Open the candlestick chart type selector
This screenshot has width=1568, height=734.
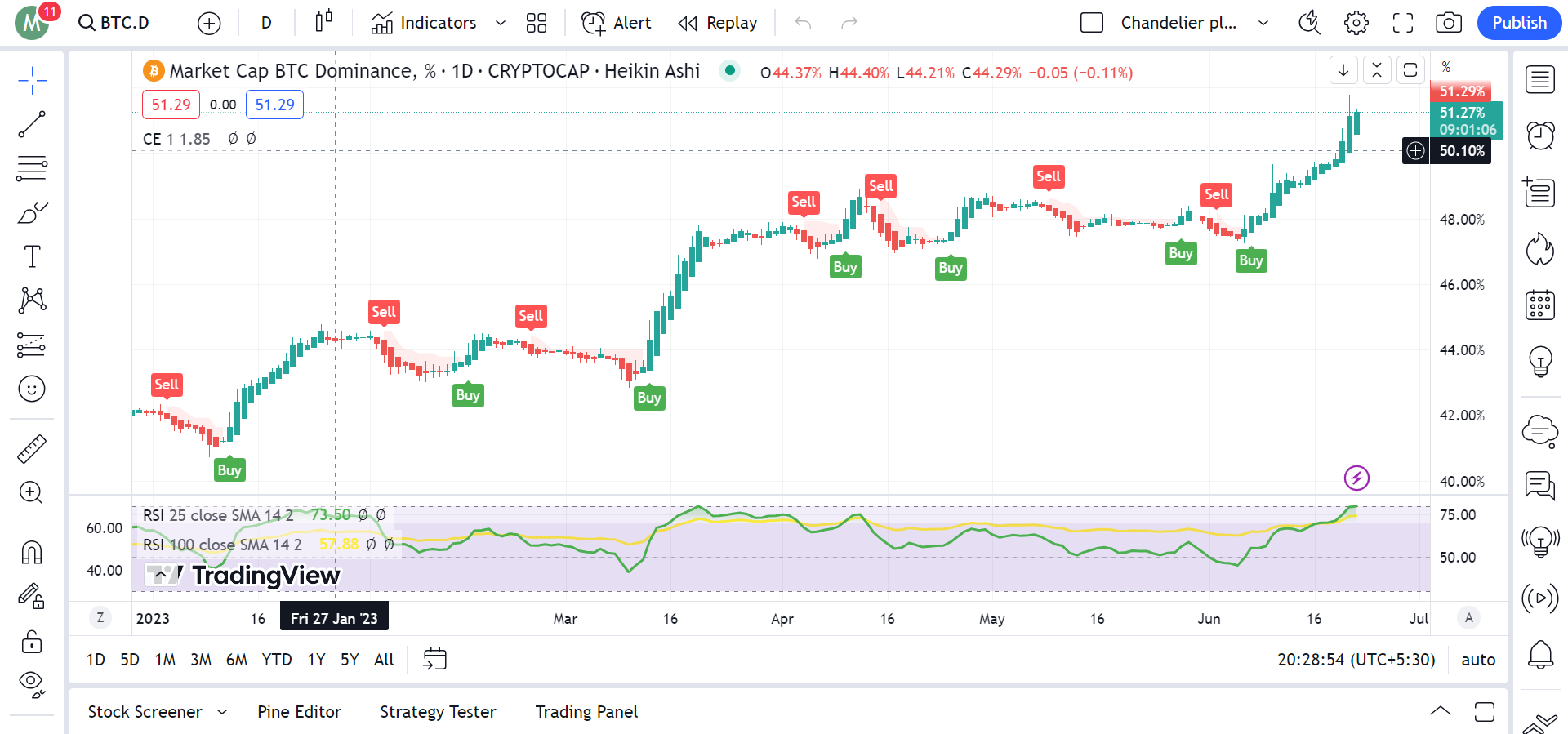(x=324, y=23)
